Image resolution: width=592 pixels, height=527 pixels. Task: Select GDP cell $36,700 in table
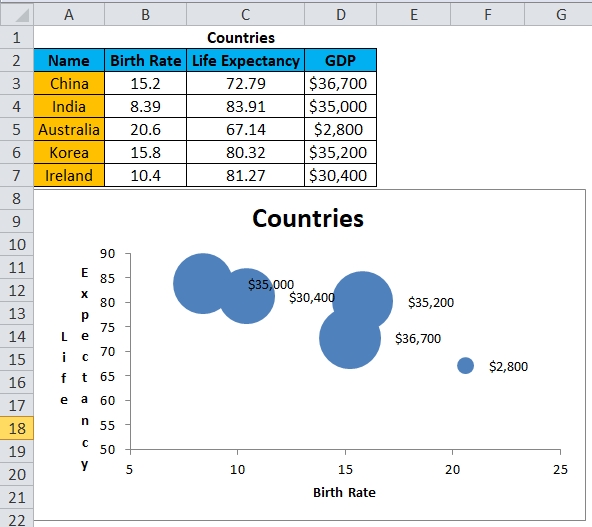pyautogui.click(x=341, y=83)
